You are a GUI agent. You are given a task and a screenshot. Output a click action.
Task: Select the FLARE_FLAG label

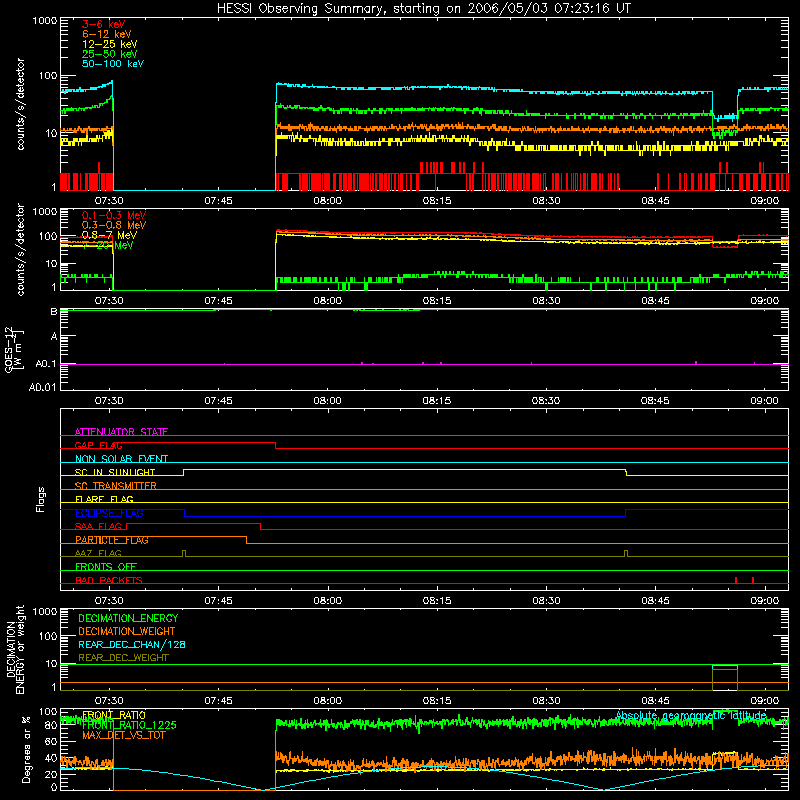[x=104, y=499]
